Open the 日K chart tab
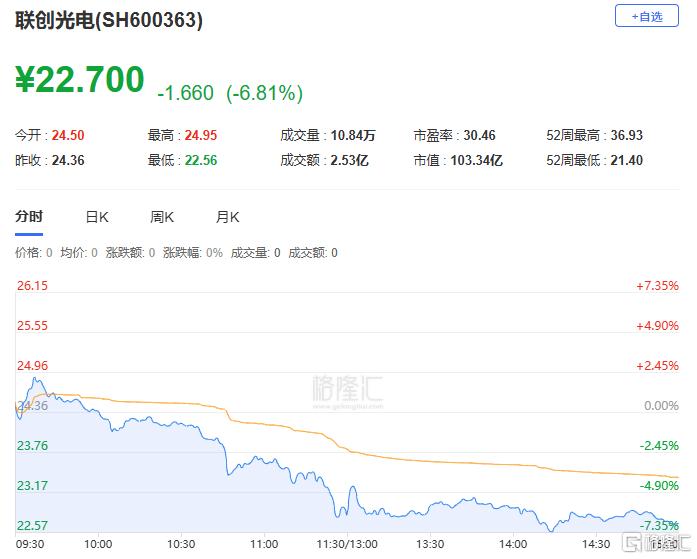The height and width of the screenshot is (559, 697). point(97,217)
